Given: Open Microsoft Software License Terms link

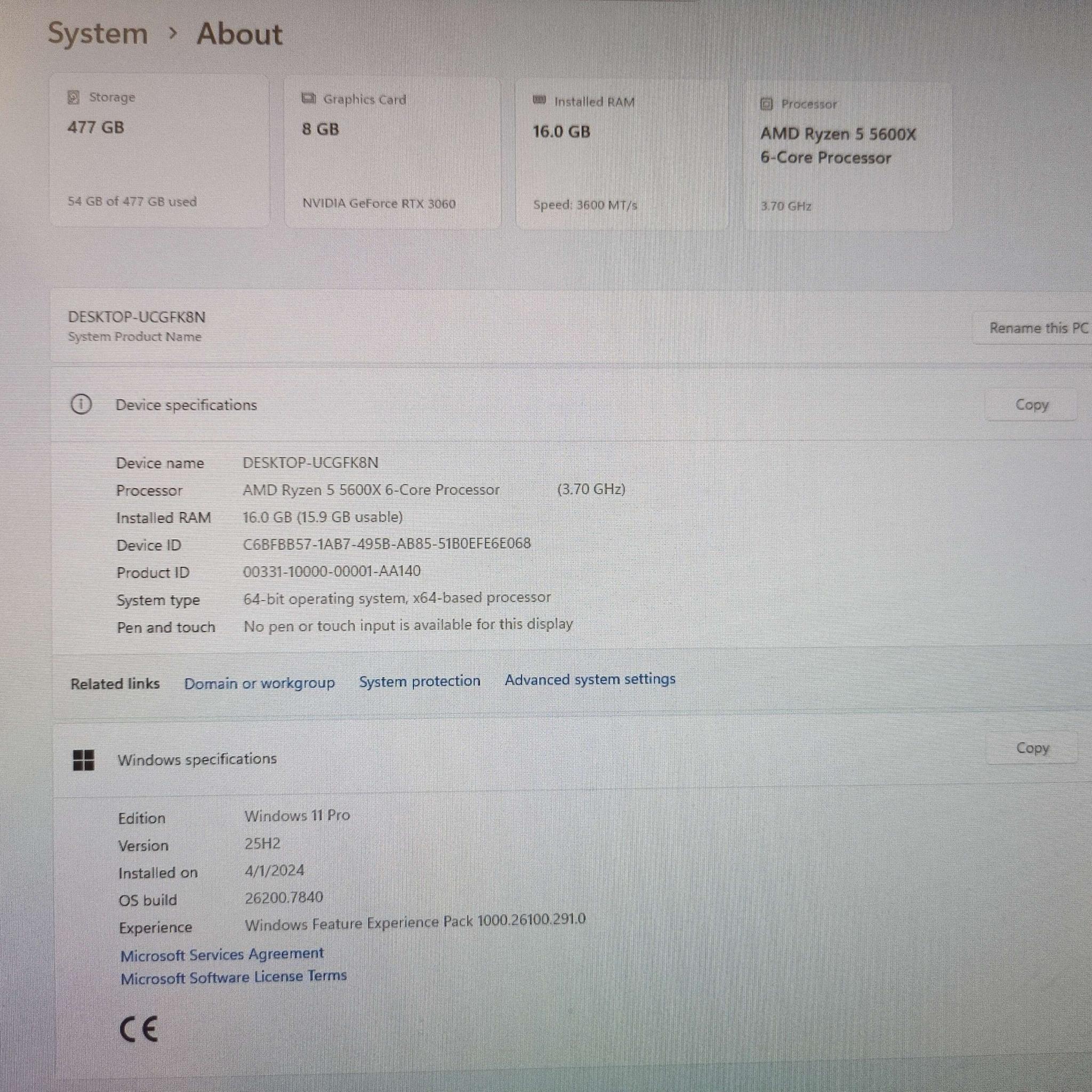Looking at the screenshot, I should (234, 977).
